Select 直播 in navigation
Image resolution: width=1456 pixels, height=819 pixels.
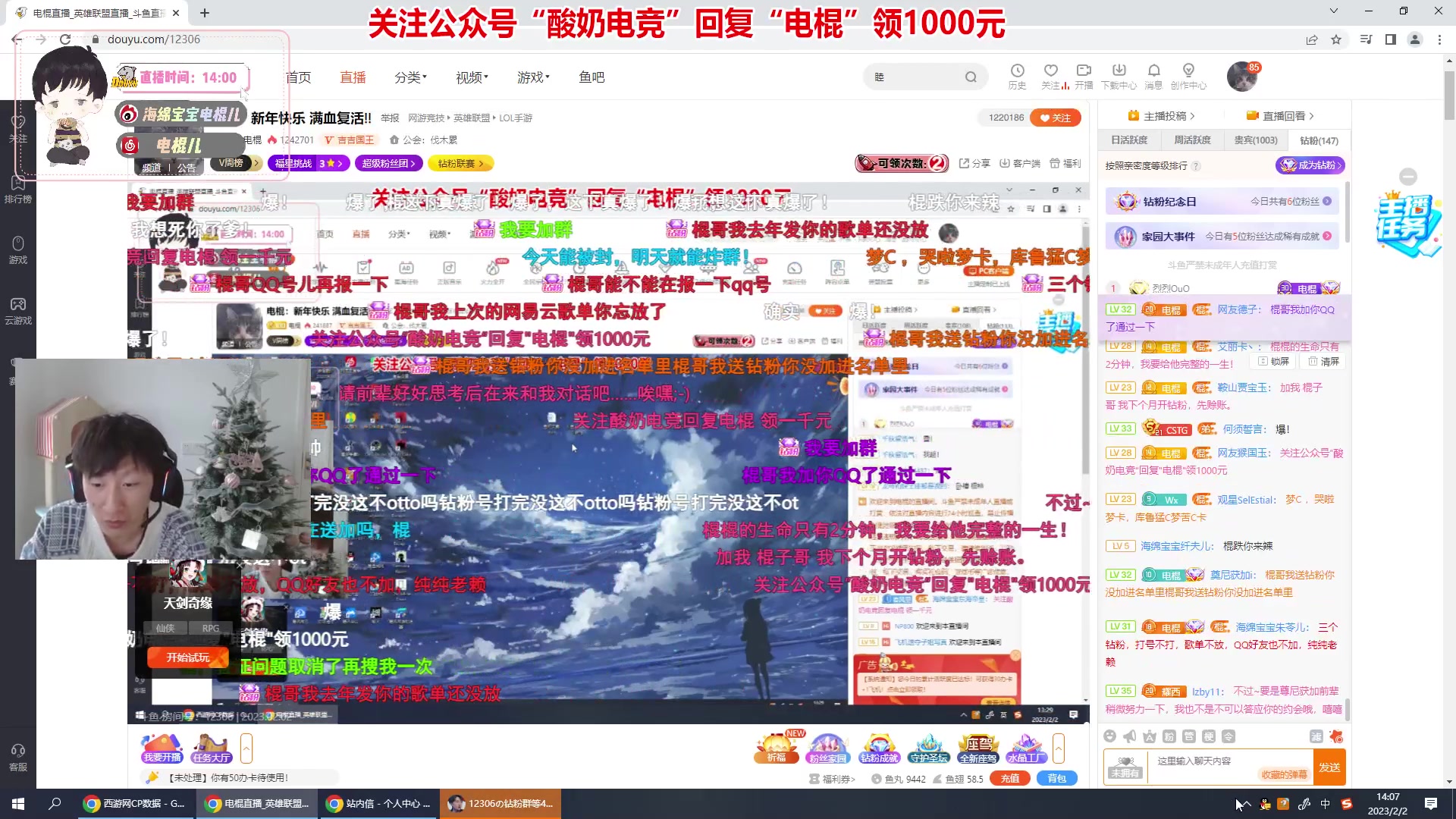tap(353, 77)
